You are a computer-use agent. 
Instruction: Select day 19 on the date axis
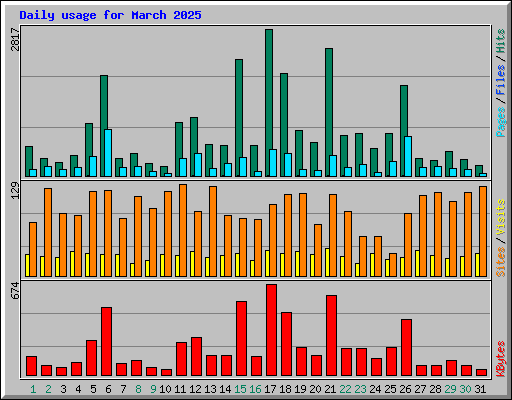(x=300, y=389)
